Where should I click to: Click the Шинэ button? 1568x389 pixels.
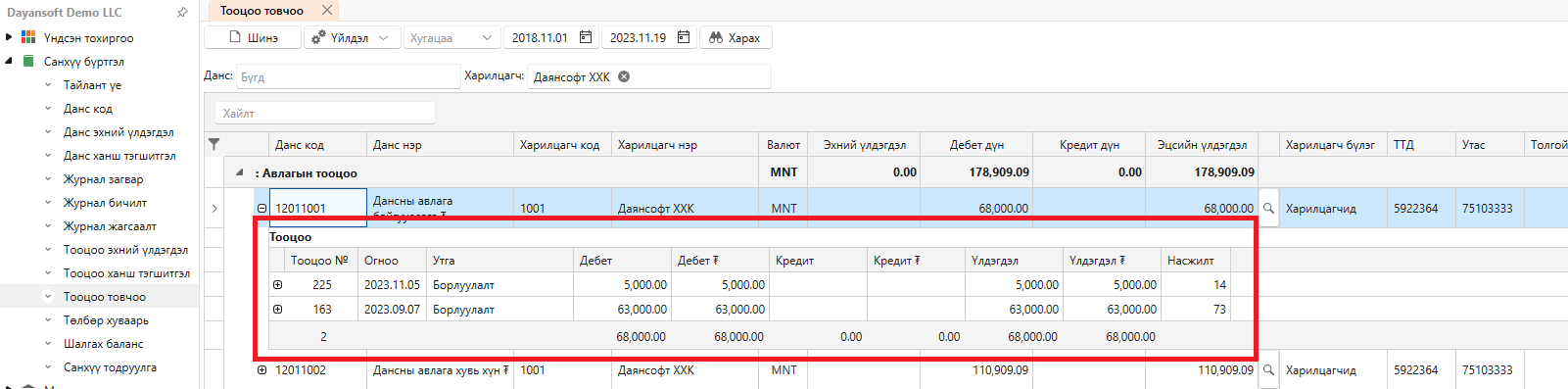pos(253,37)
